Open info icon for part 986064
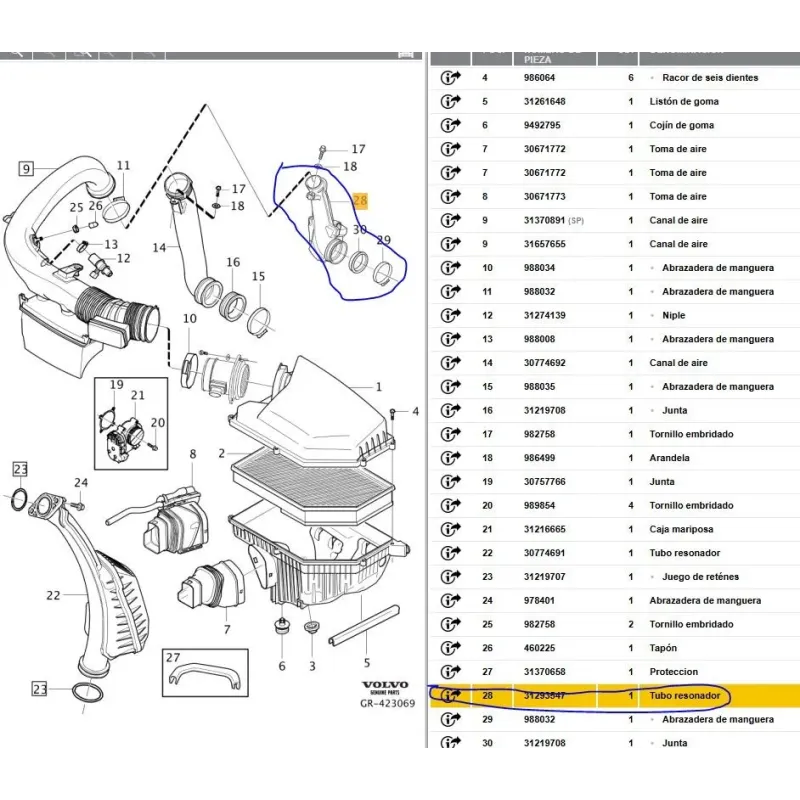The image size is (800, 800). (x=449, y=77)
